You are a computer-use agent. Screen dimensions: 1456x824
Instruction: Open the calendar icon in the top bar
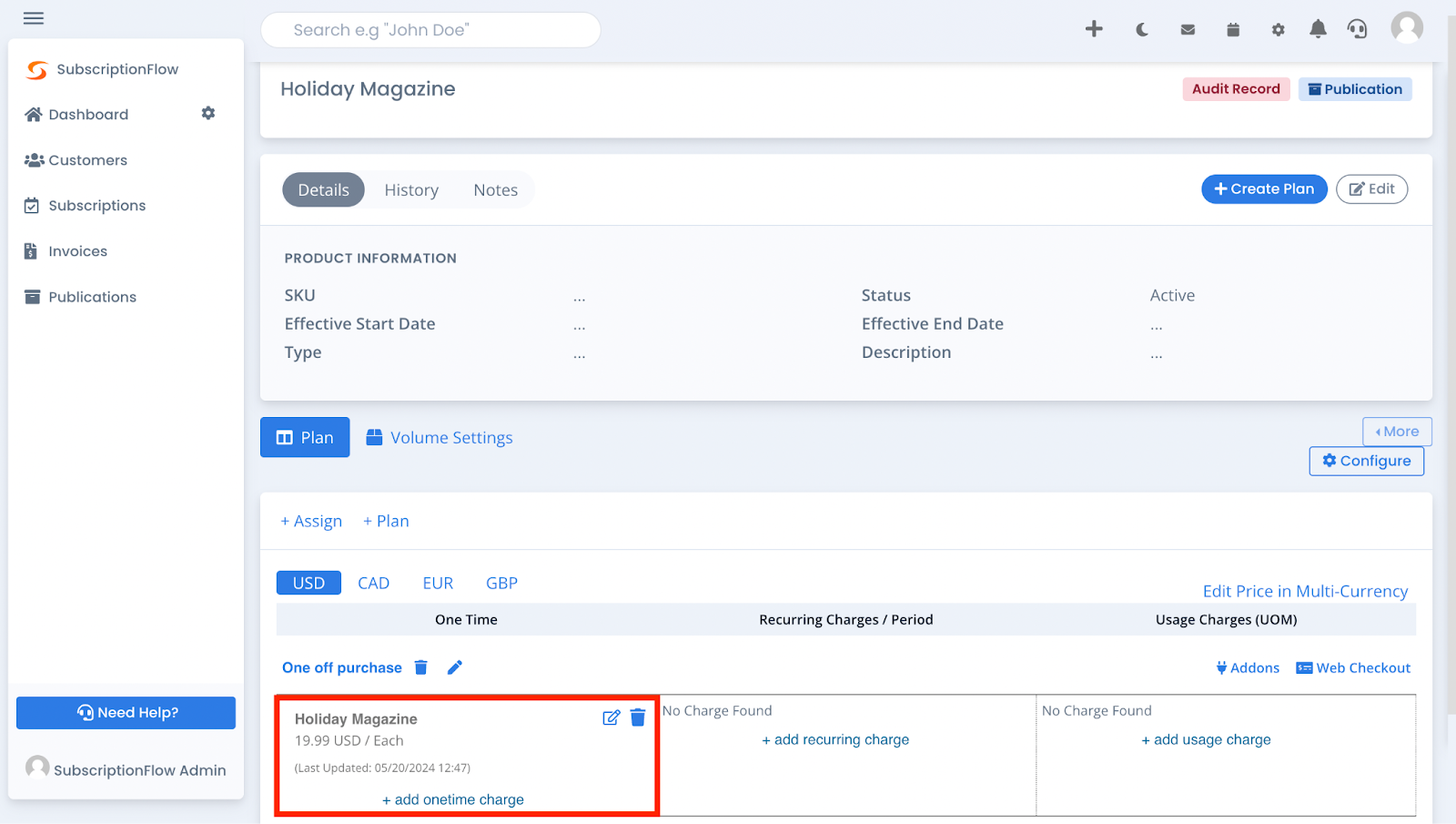tap(1232, 29)
